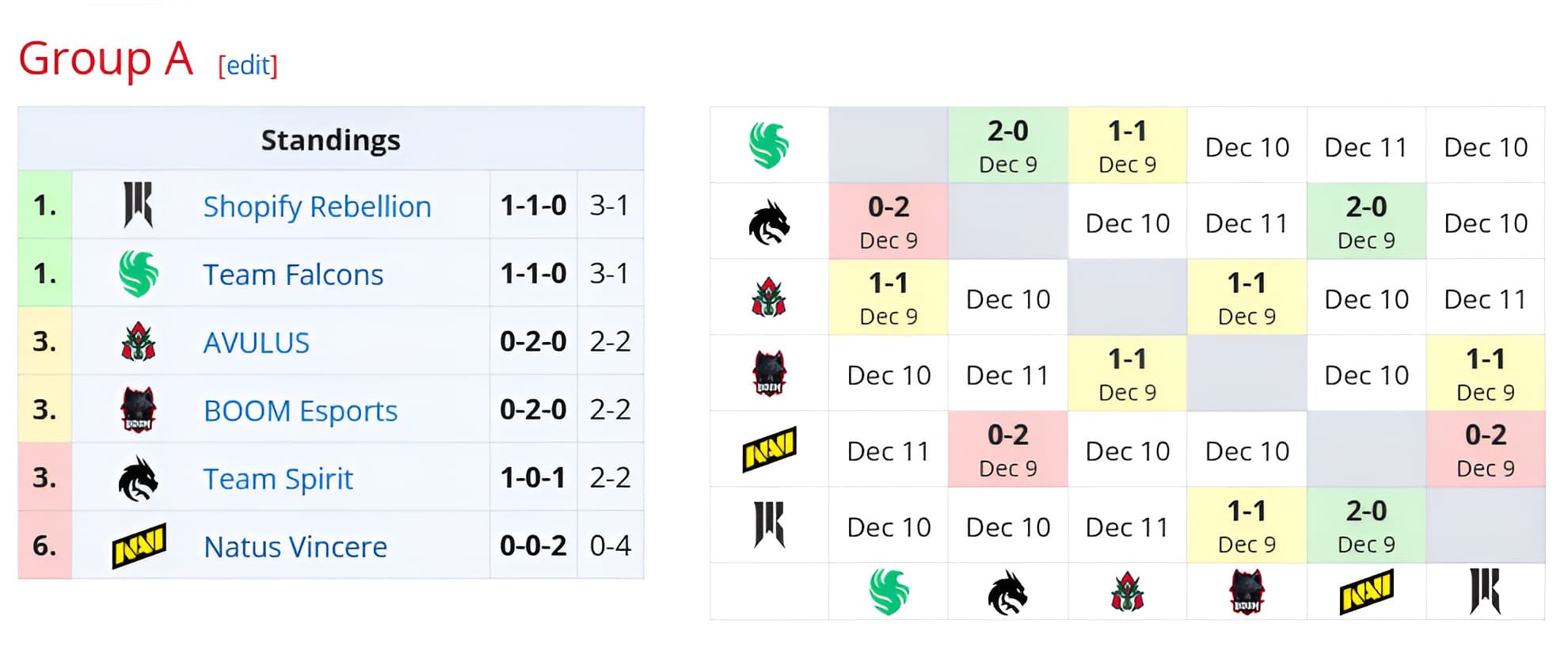Select the 0-2 NAVI vs Spirit result cell

click(1007, 450)
